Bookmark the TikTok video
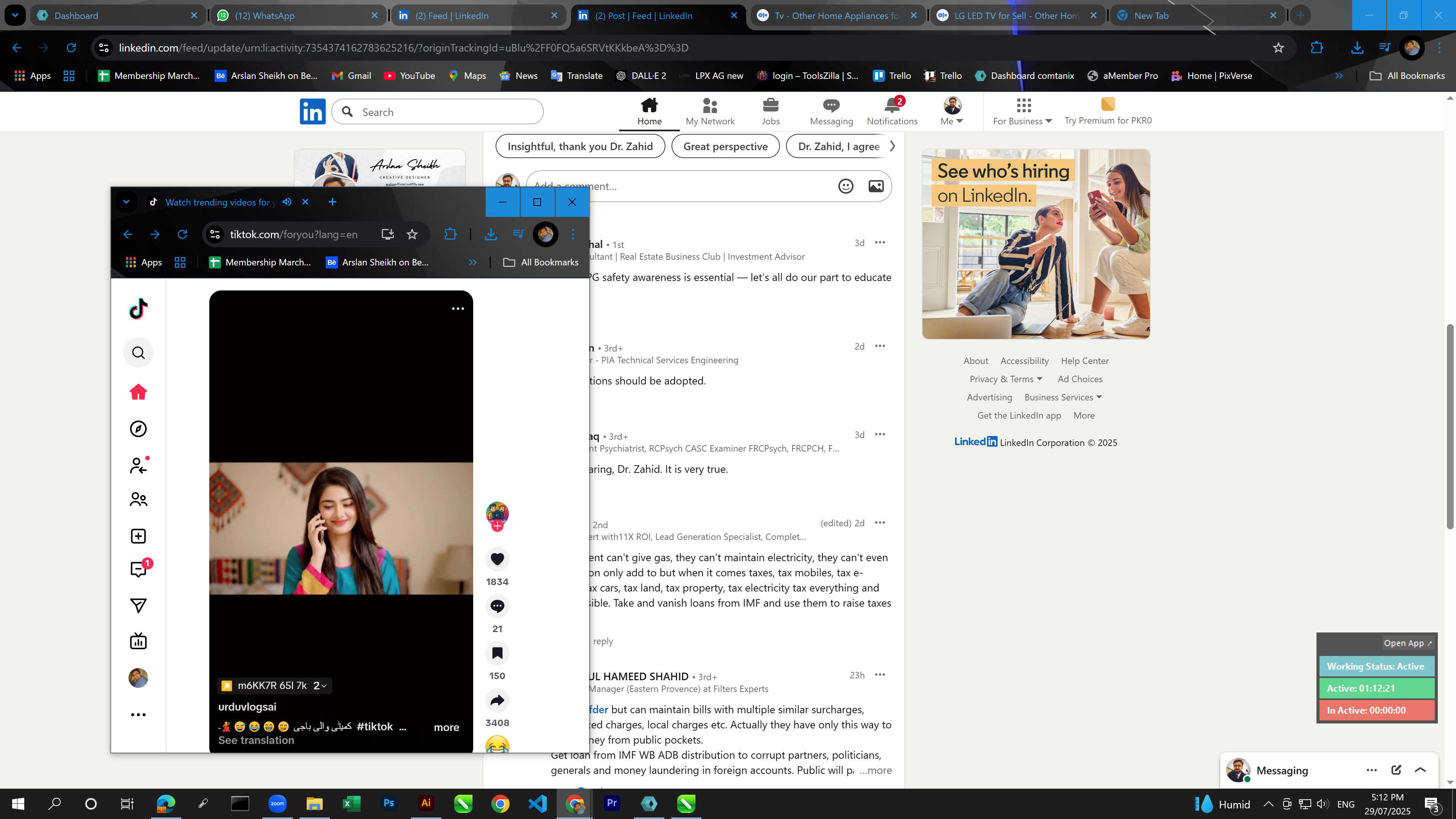The image size is (1456, 819). coord(497,653)
